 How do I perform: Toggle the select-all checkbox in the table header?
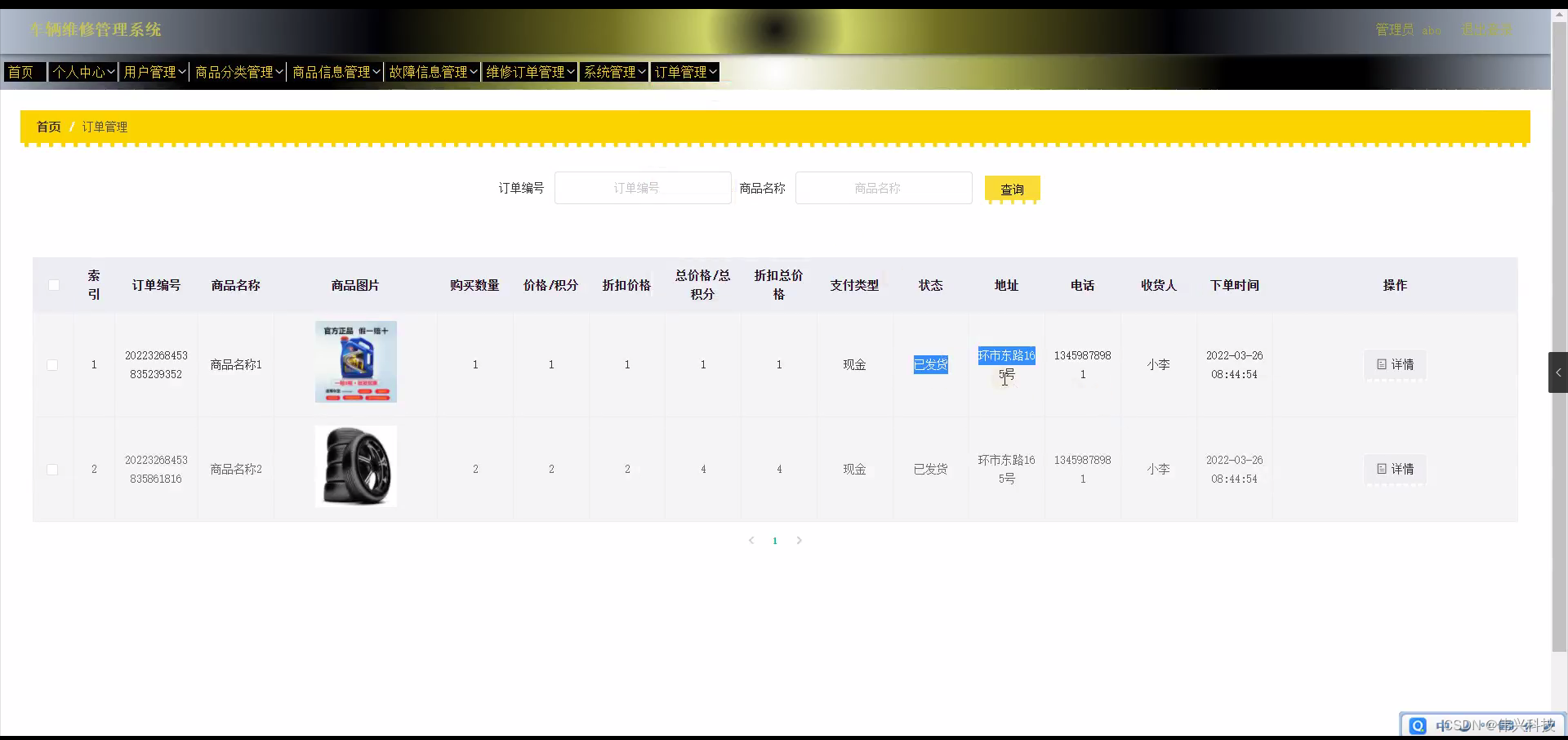point(53,285)
